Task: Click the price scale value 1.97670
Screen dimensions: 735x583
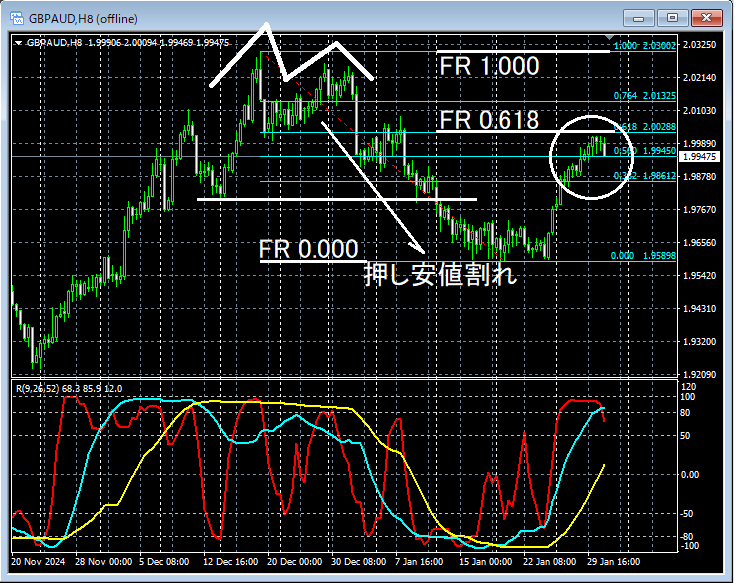Action: point(699,209)
